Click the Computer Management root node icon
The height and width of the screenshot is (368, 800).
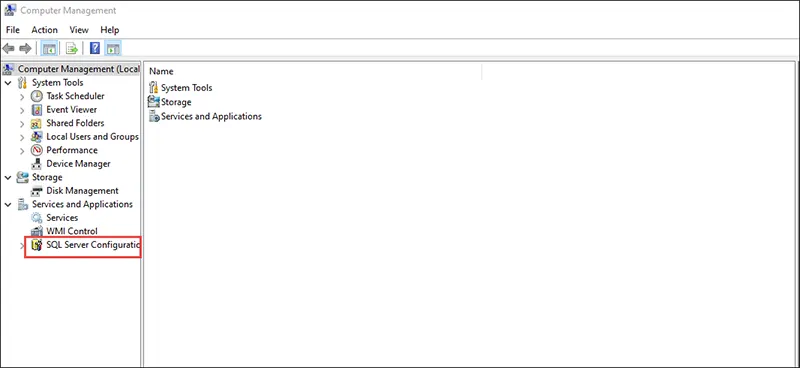(8, 69)
